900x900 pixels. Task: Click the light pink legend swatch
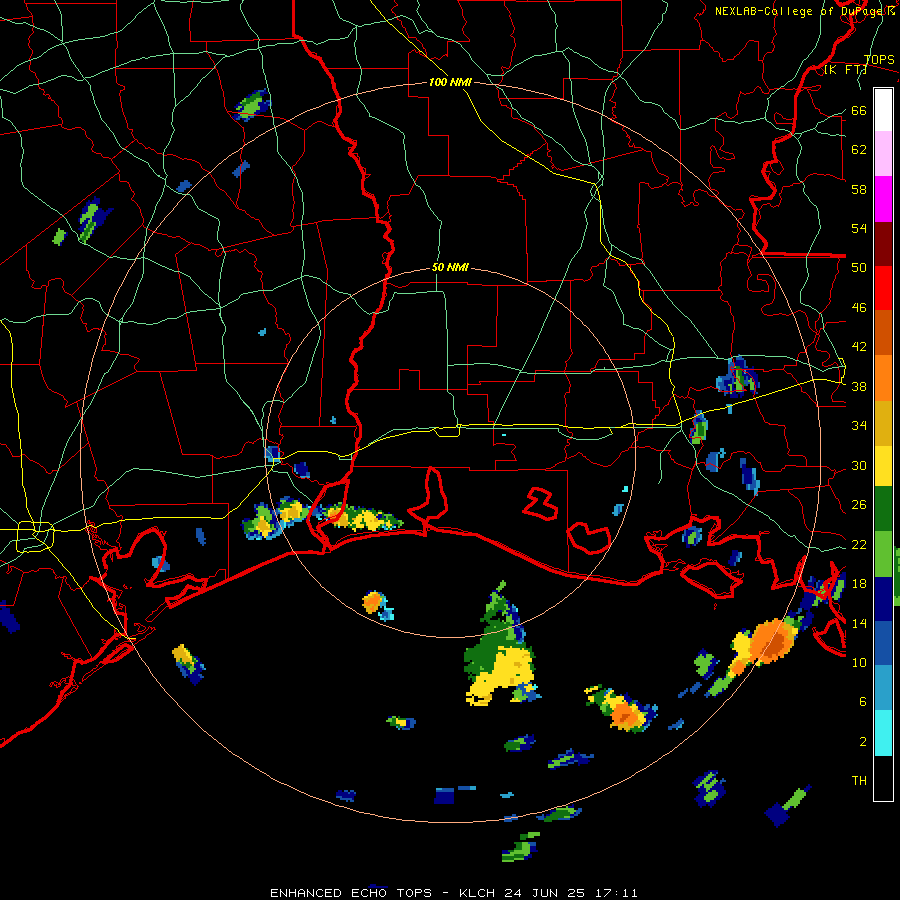(883, 154)
